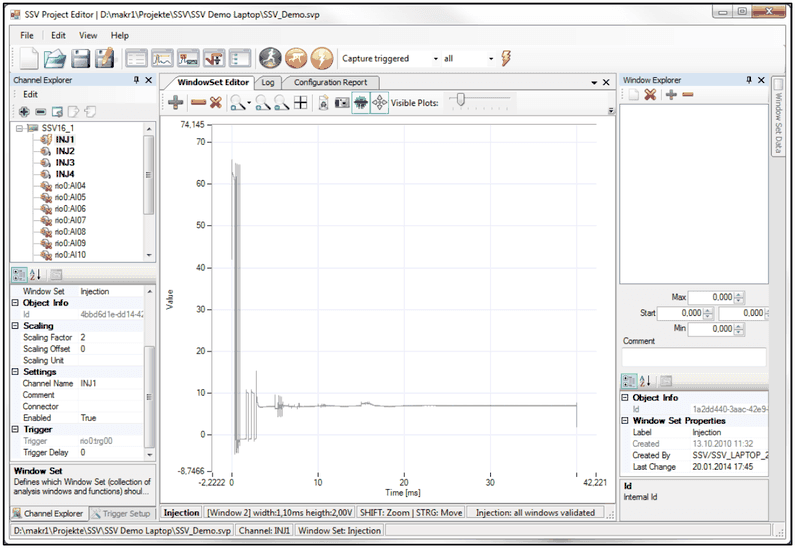Delete with WindowSet Editor red X icon
This screenshot has width=795, height=549.
(215, 102)
